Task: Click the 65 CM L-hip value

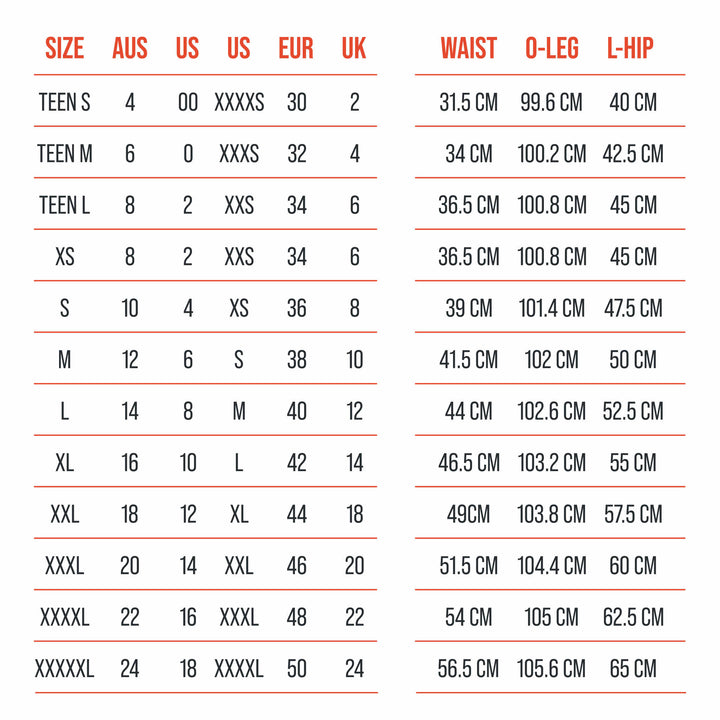Action: [633, 668]
